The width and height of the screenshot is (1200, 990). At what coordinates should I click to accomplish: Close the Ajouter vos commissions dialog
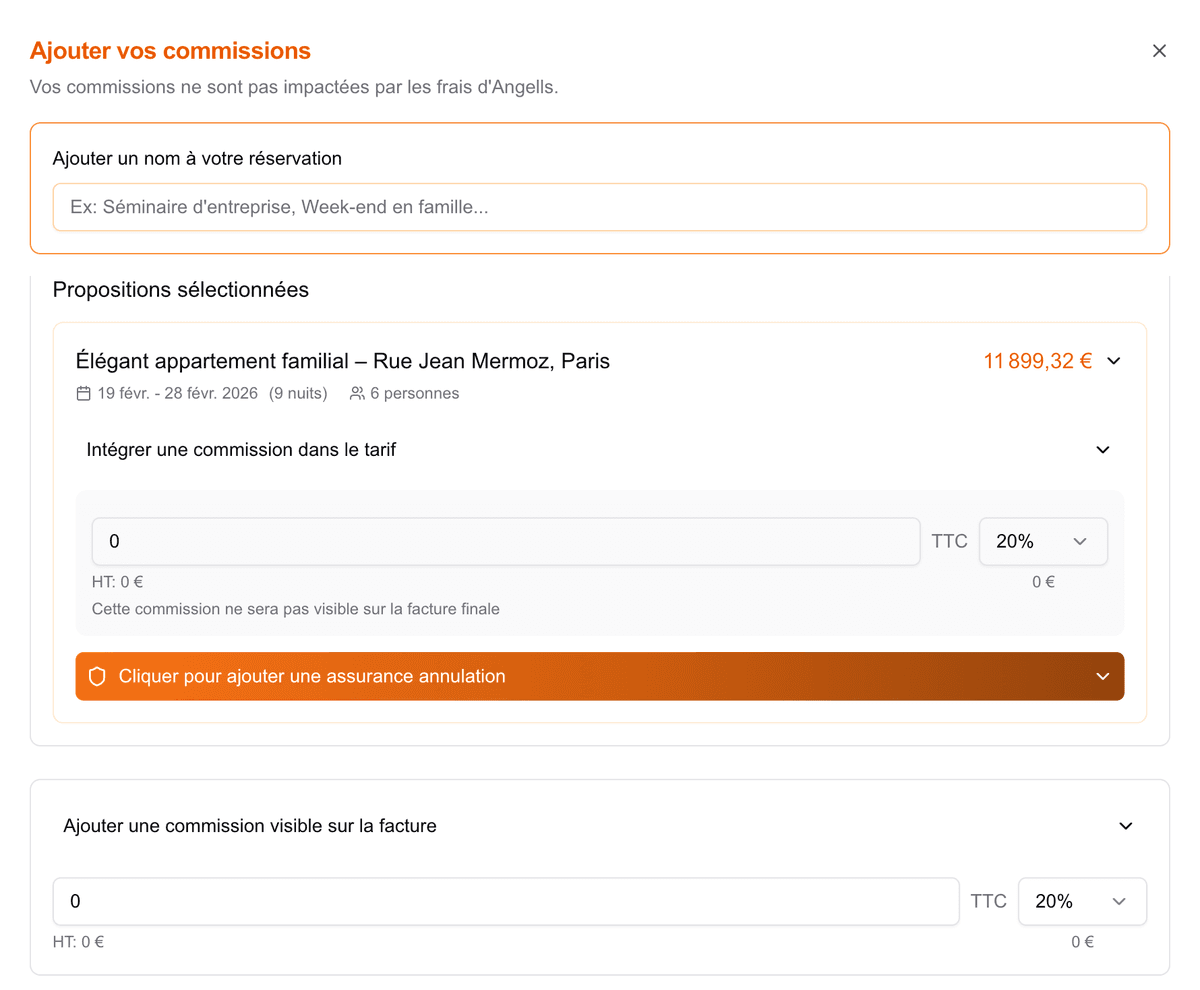point(1159,50)
